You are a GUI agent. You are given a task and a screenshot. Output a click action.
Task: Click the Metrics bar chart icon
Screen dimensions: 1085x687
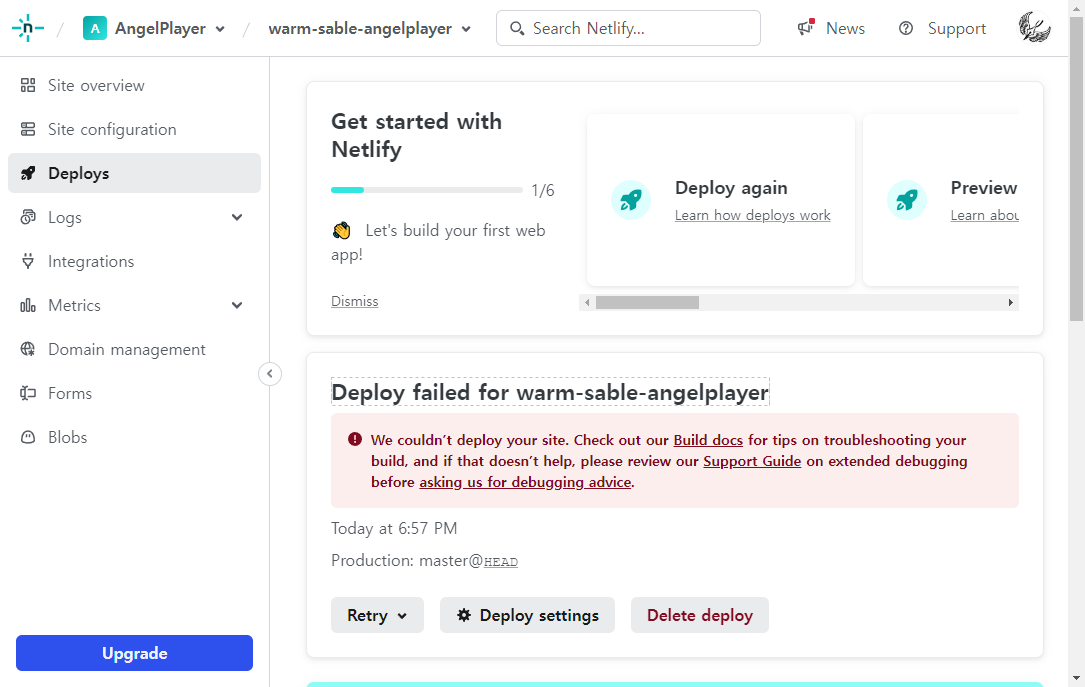click(x=28, y=305)
